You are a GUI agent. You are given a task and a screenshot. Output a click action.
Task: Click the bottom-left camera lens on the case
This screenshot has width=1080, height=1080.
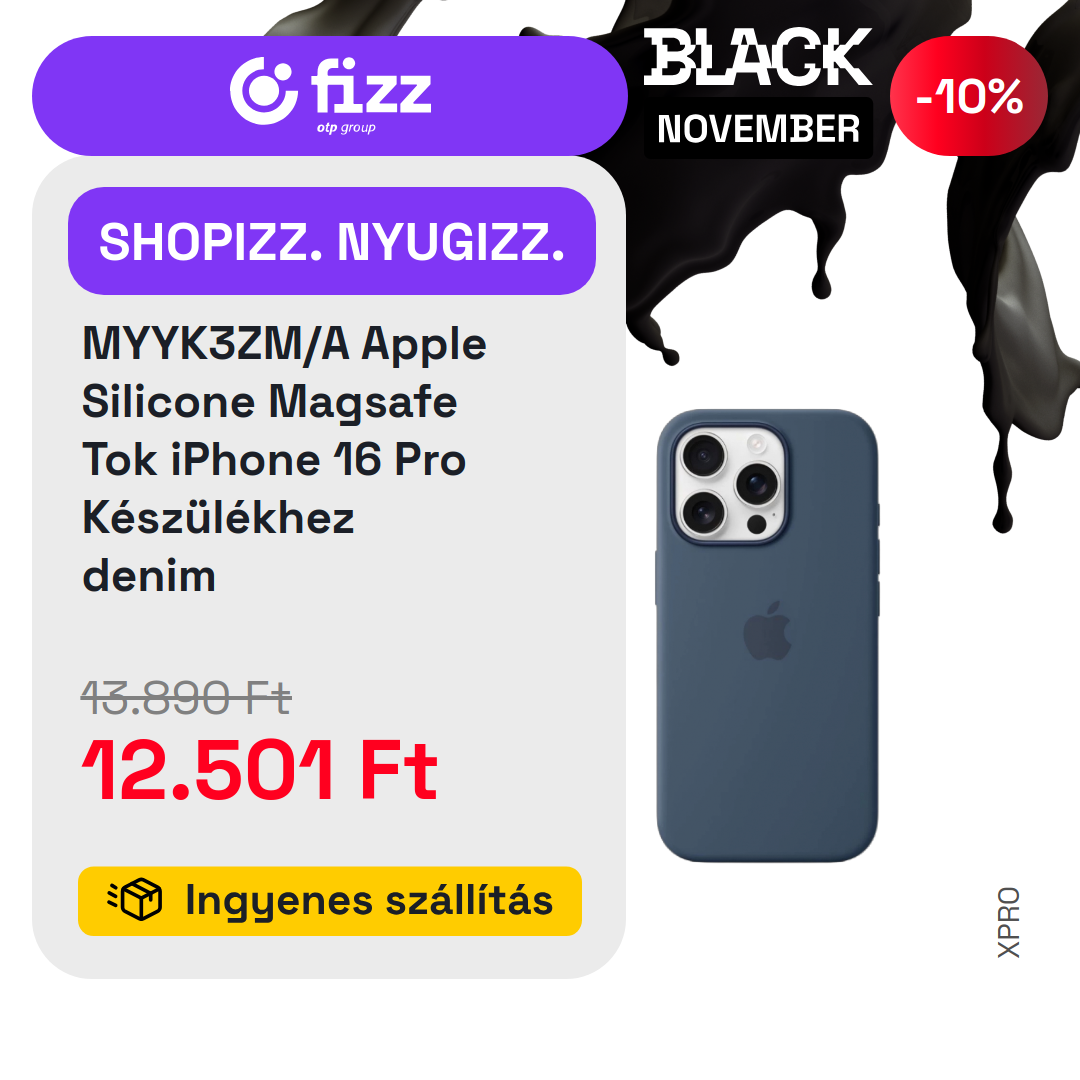click(x=703, y=514)
